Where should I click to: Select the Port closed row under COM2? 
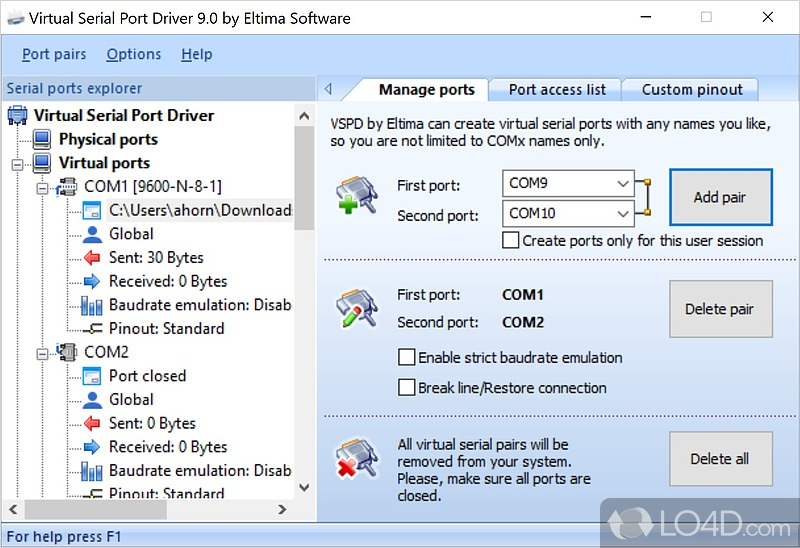(147, 376)
